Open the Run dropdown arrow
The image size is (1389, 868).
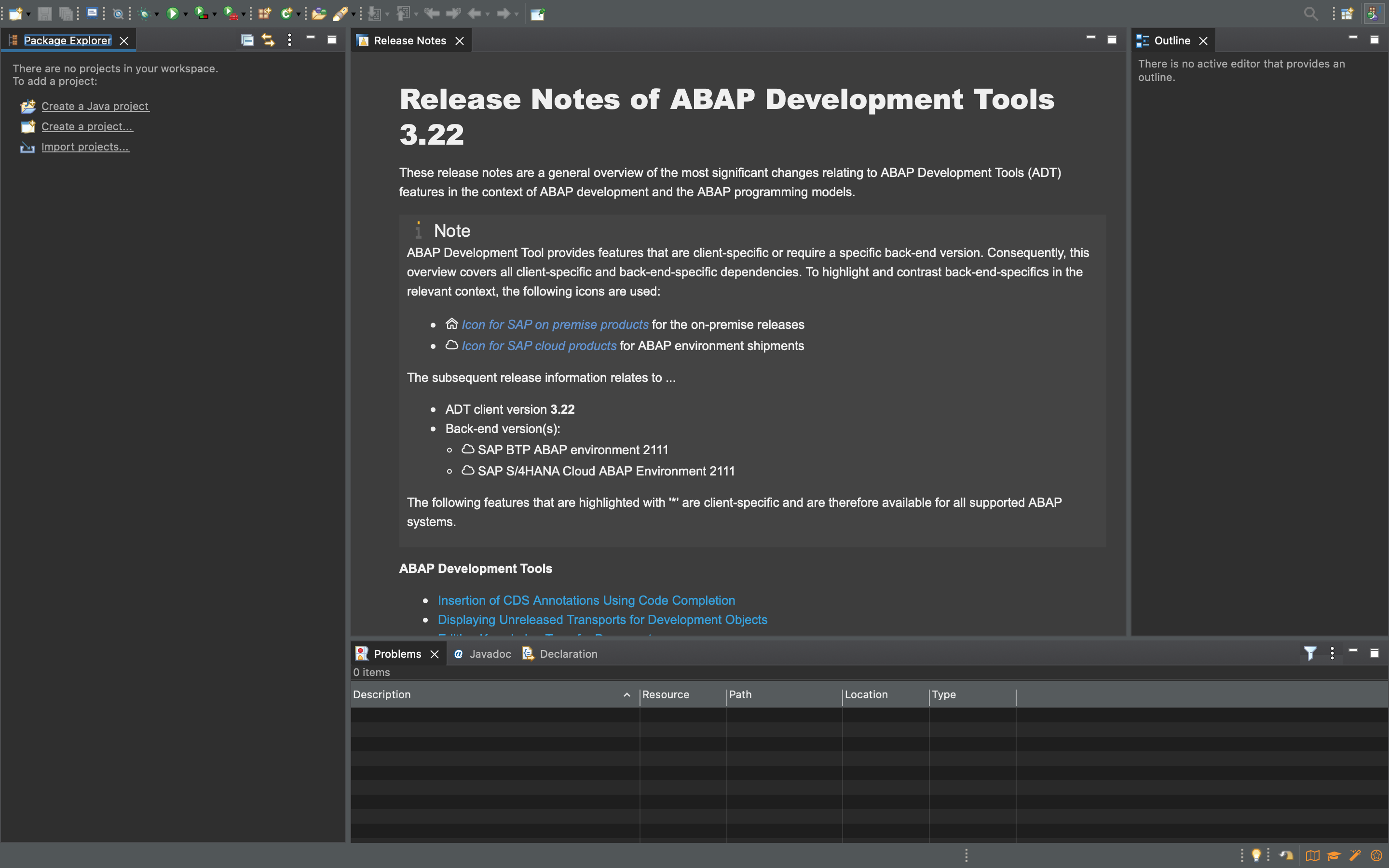click(x=185, y=14)
